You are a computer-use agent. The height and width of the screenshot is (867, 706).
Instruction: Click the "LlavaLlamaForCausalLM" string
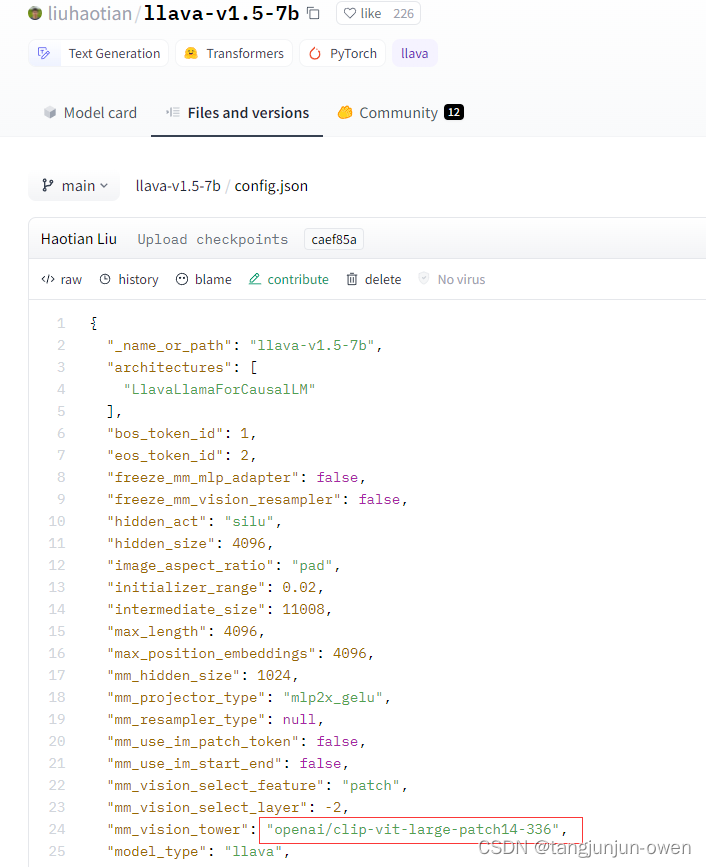(219, 390)
